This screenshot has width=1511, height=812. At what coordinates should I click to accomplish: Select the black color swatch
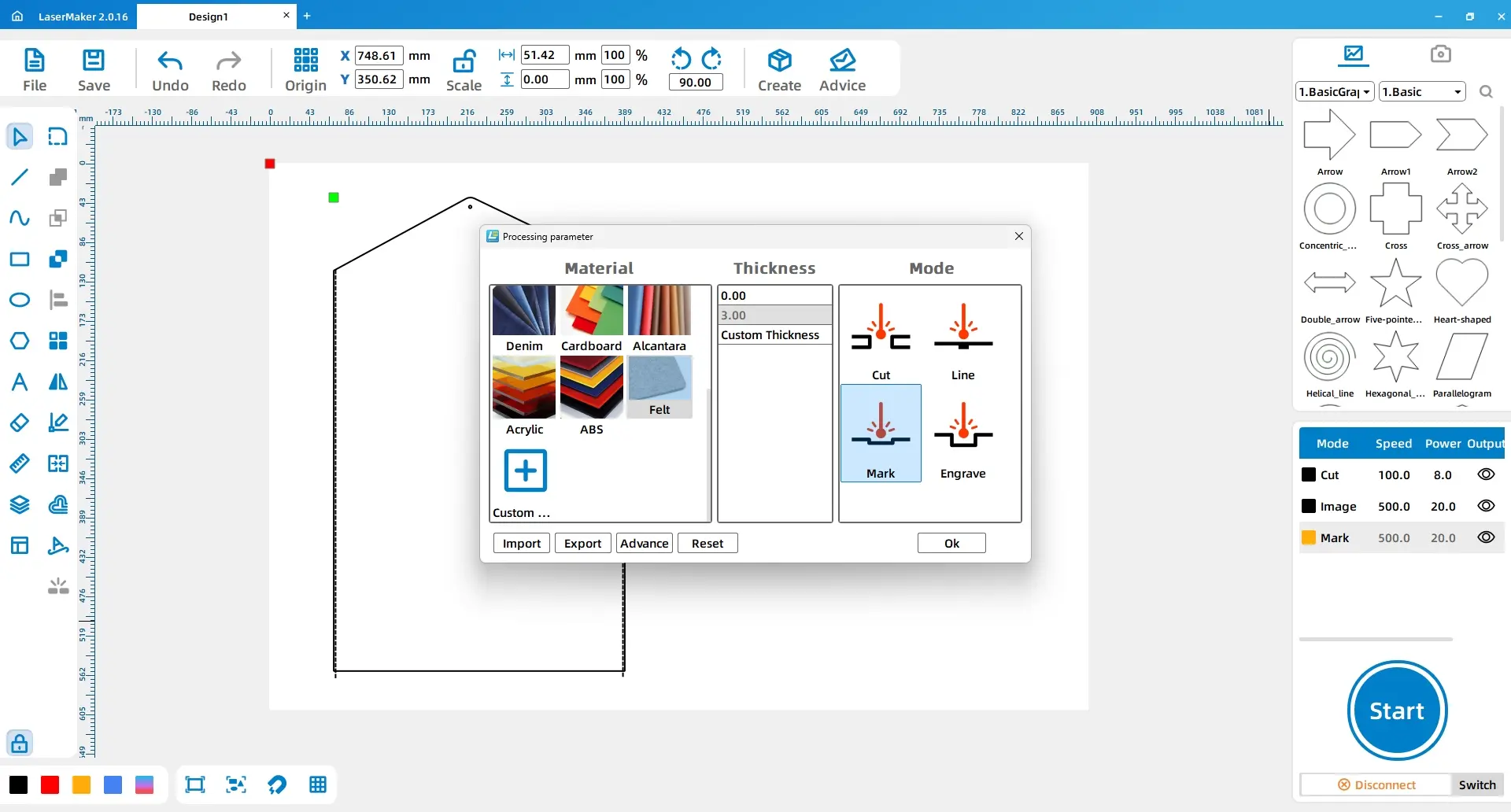[19, 784]
